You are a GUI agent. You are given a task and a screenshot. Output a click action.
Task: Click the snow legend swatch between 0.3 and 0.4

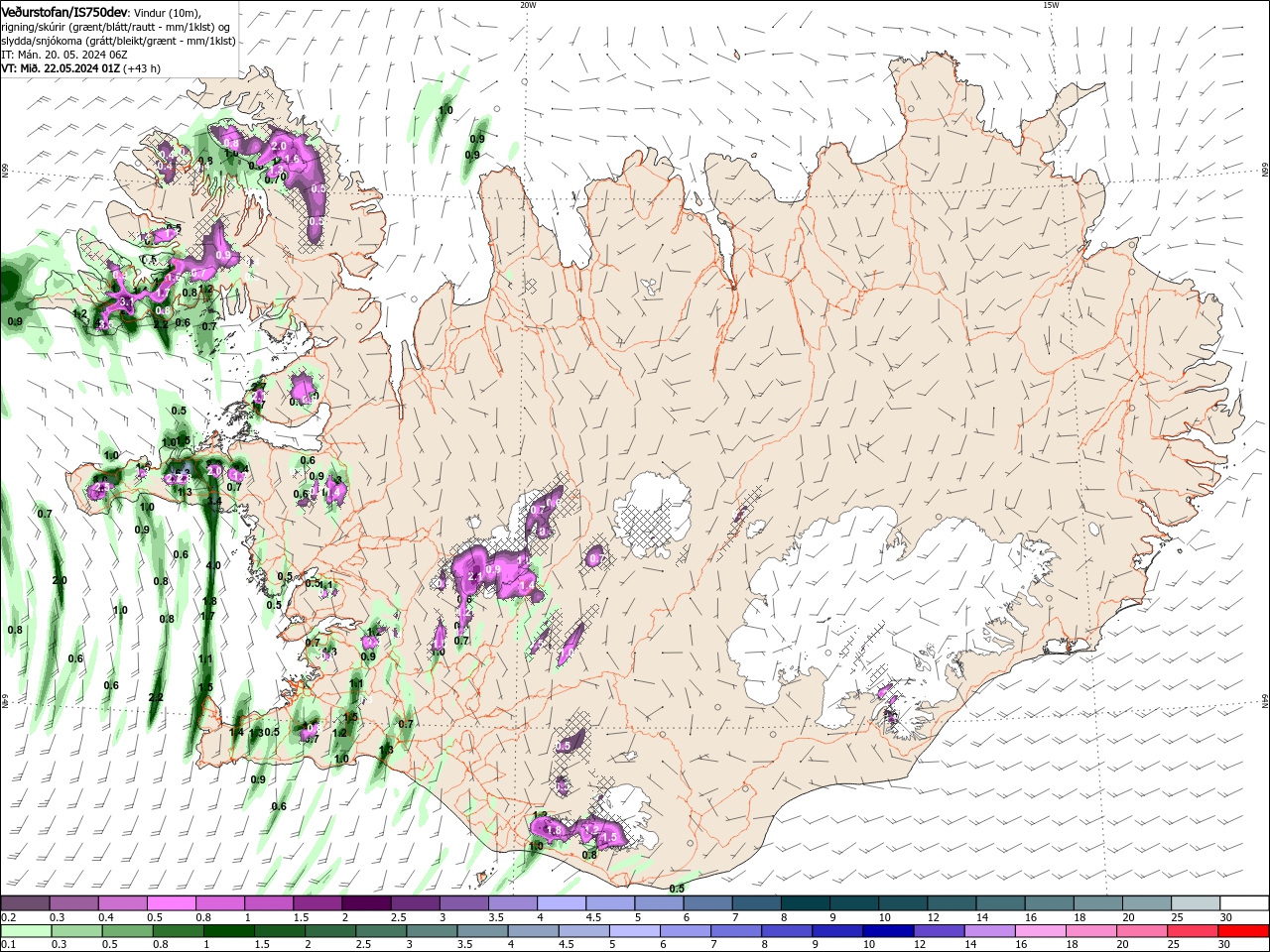[73, 903]
